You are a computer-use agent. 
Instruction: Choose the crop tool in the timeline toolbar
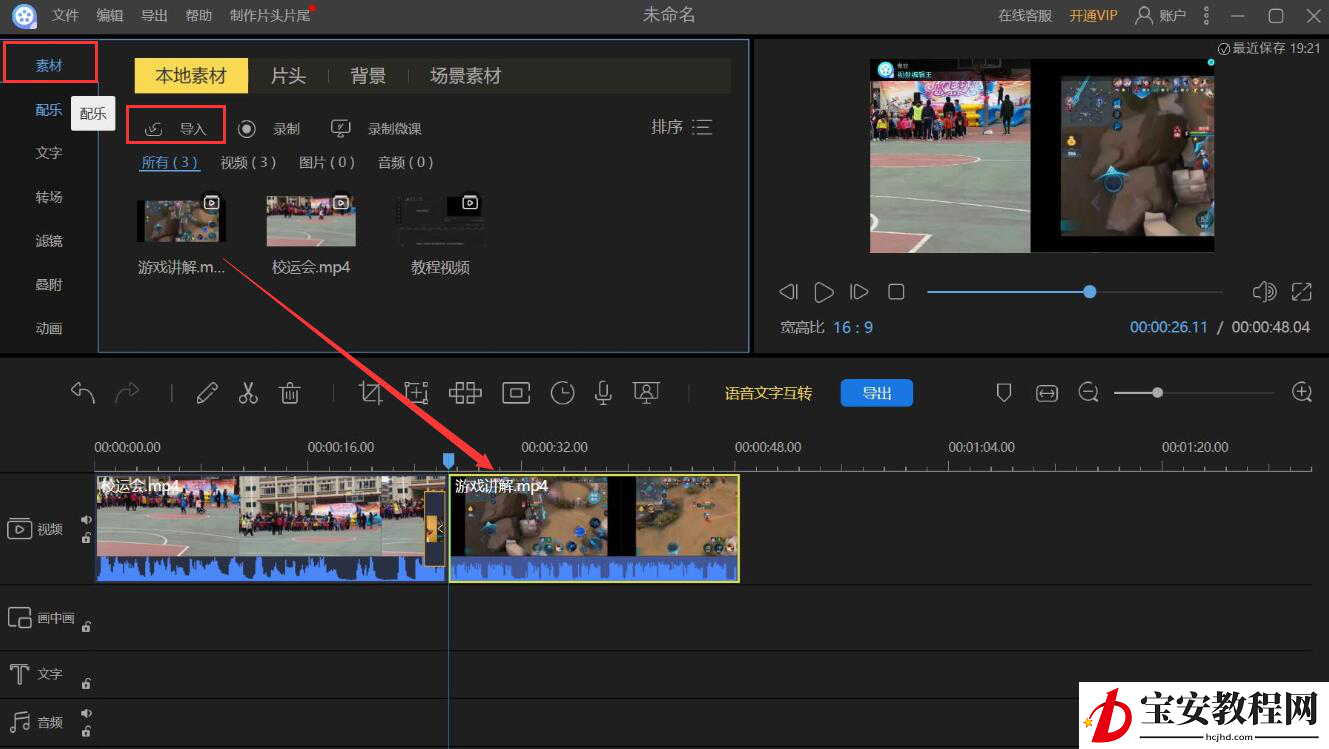click(371, 393)
